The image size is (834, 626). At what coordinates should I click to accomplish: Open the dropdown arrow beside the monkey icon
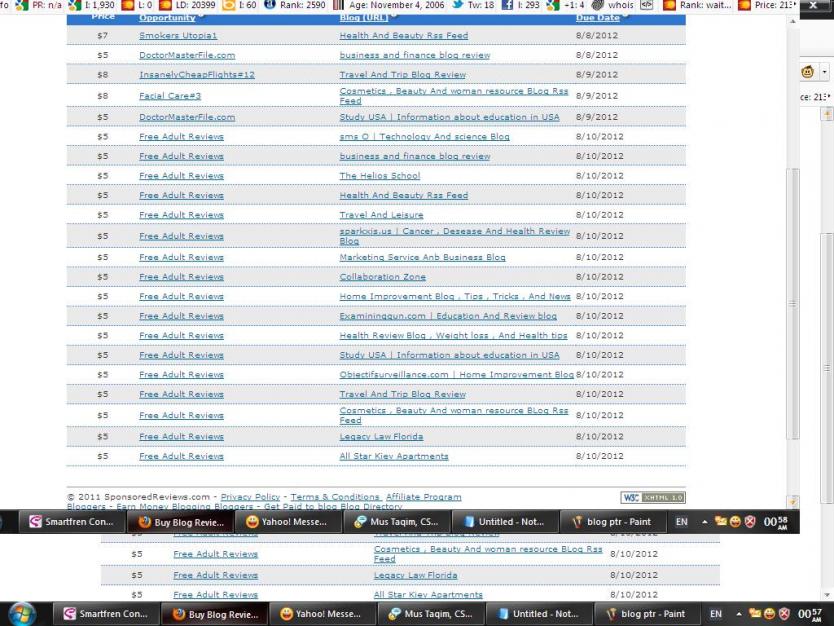click(x=824, y=71)
